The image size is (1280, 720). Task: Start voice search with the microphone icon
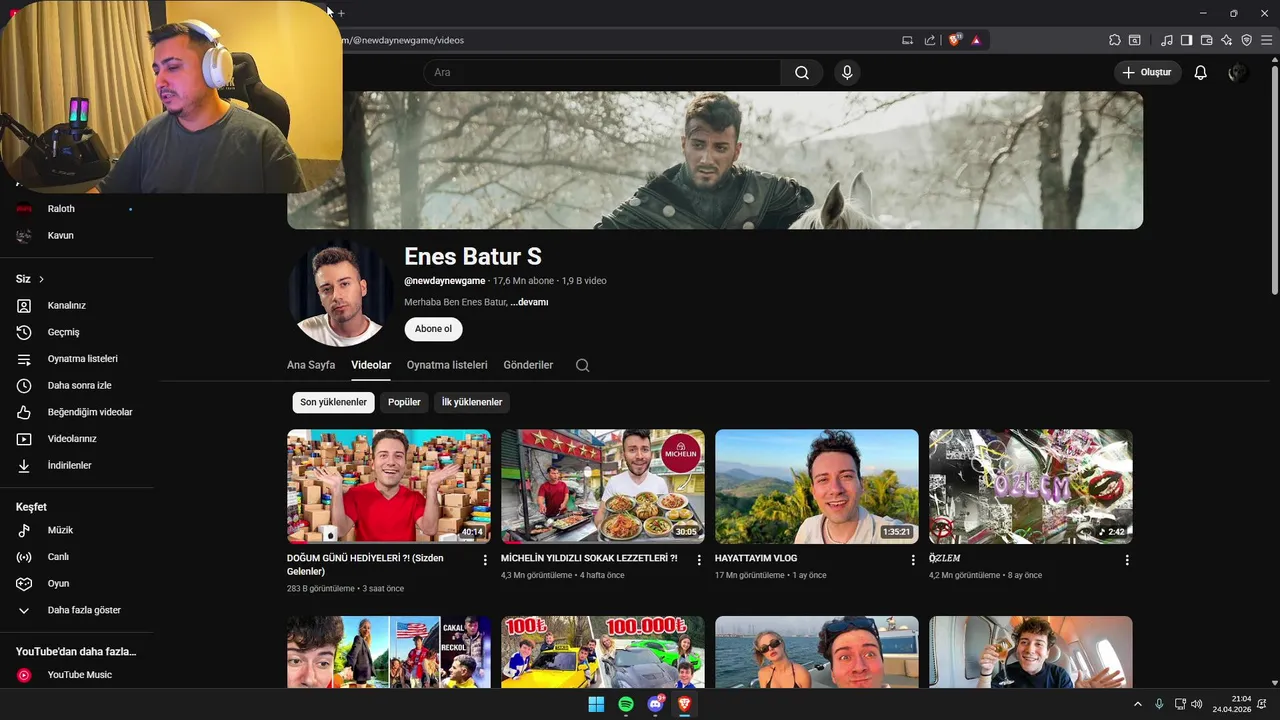[847, 73]
